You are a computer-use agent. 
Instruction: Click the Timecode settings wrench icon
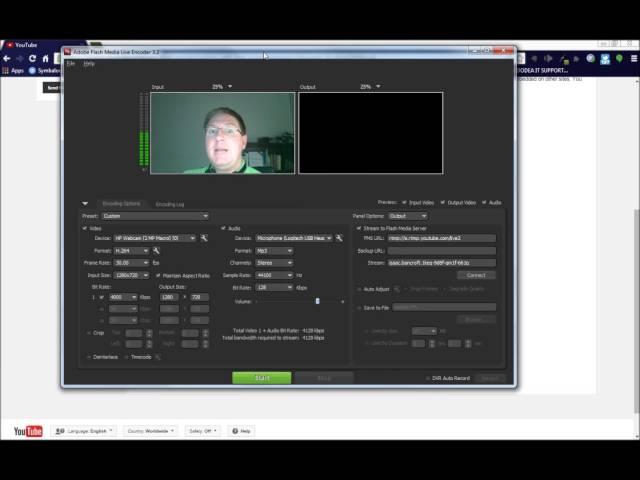[x=158, y=357]
